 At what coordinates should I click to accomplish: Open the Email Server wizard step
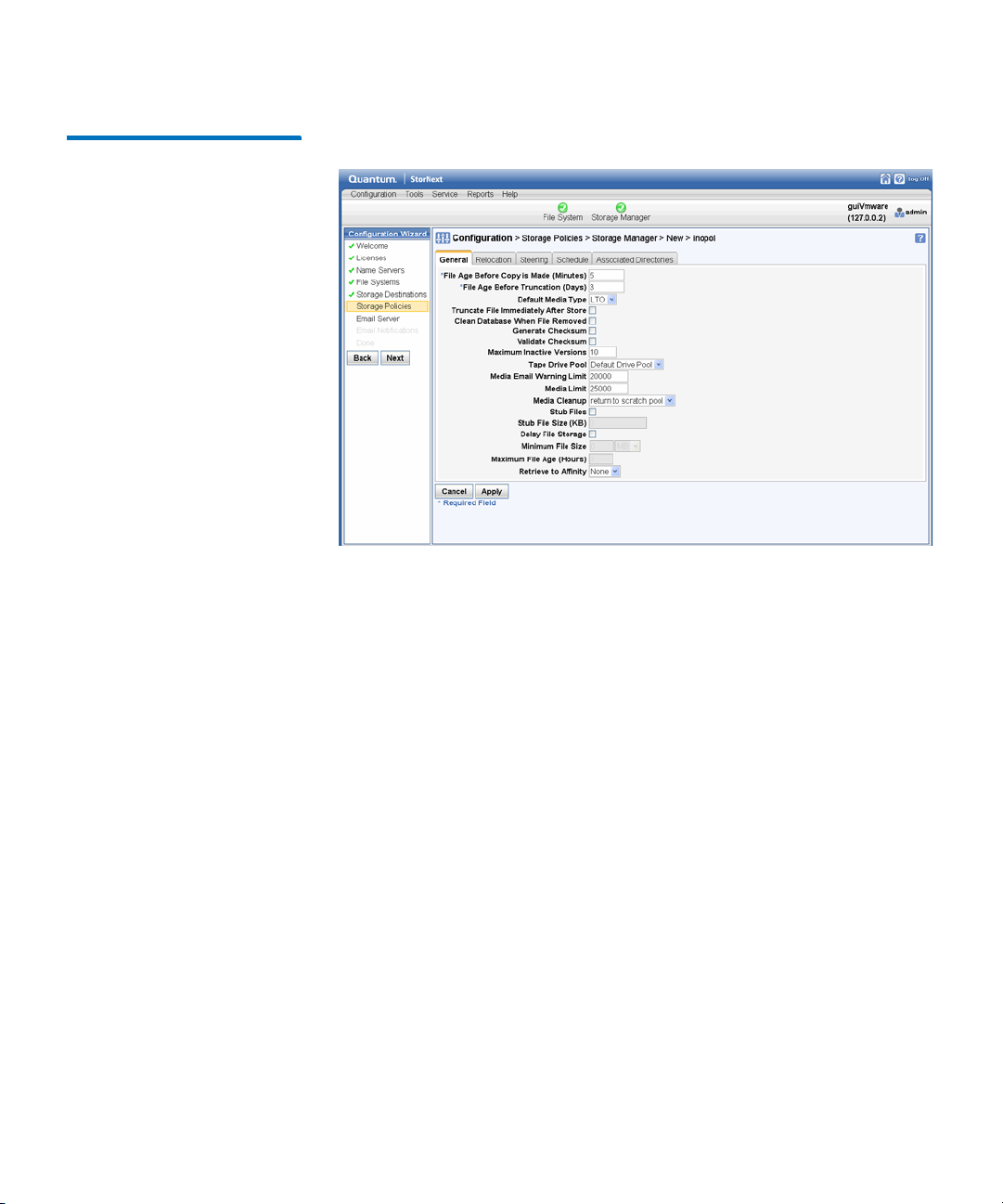point(378,318)
